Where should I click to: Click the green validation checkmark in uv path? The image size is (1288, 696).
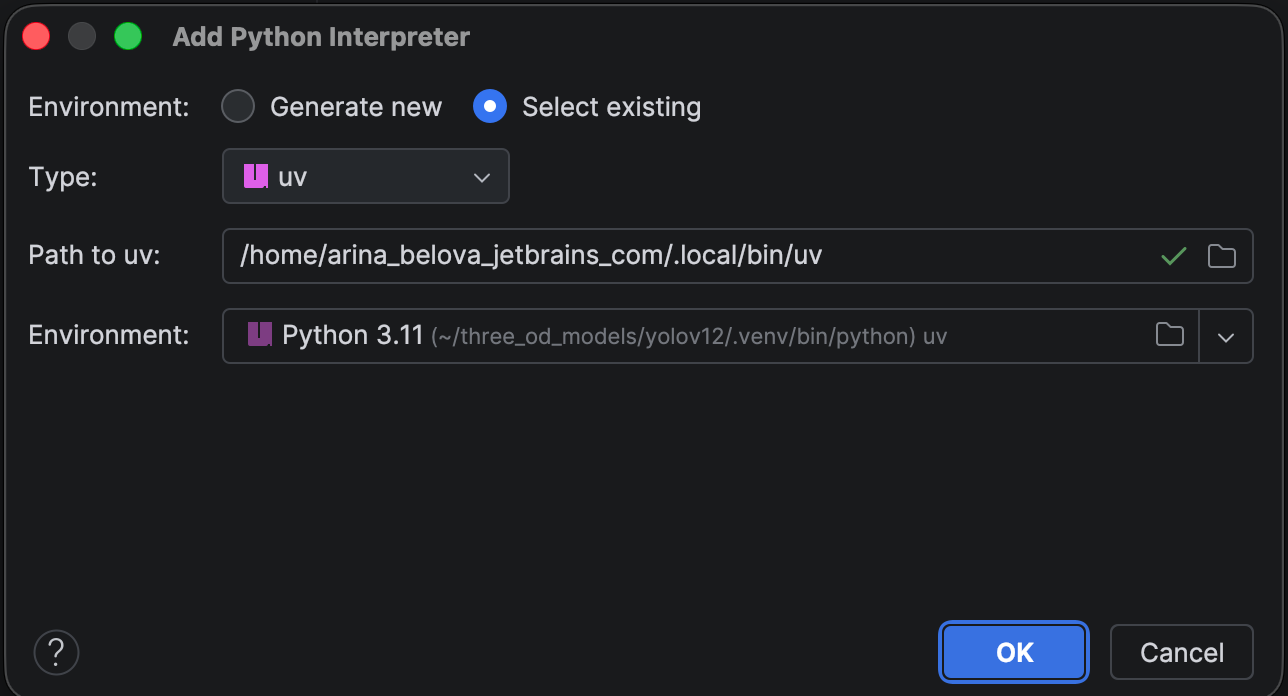pyautogui.click(x=1174, y=257)
